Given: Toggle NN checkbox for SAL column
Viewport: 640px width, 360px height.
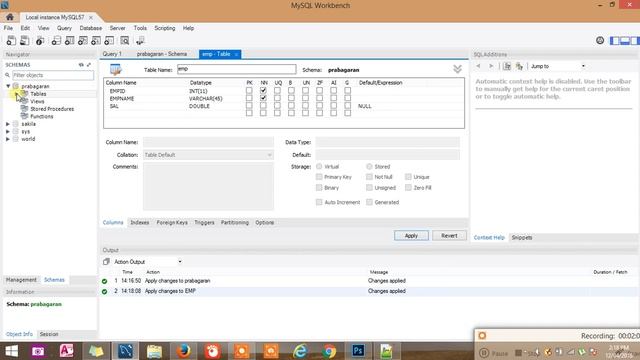Looking at the screenshot, I should 263,106.
